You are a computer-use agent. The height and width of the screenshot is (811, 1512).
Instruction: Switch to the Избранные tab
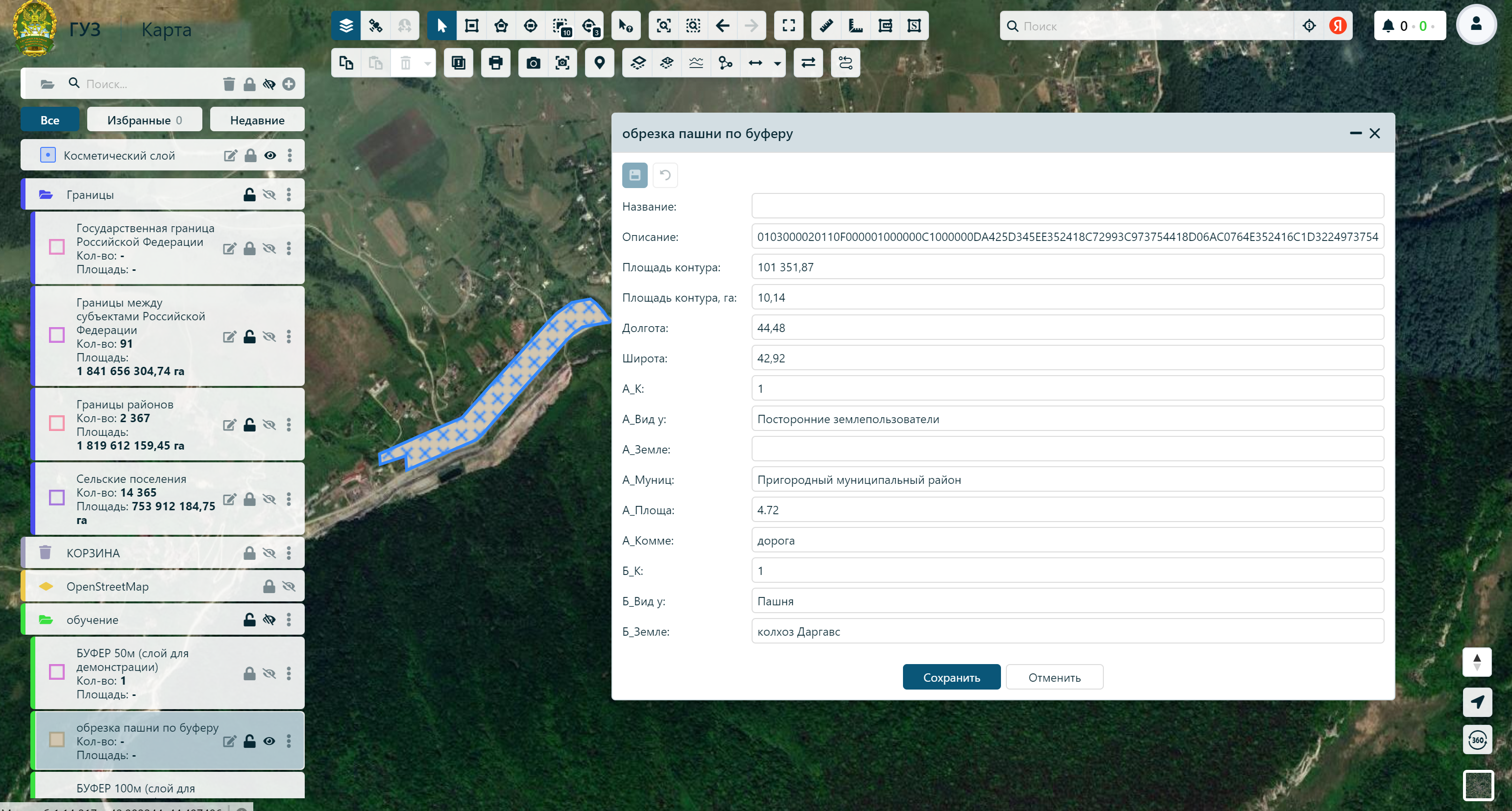tap(145, 119)
